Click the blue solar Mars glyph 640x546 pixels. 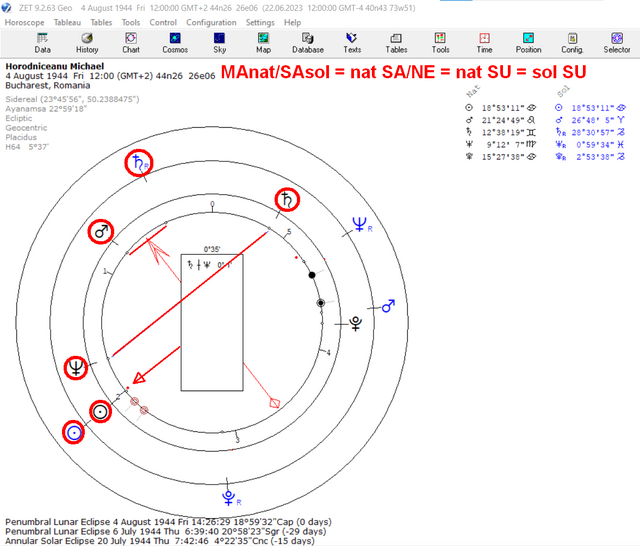tap(388, 306)
